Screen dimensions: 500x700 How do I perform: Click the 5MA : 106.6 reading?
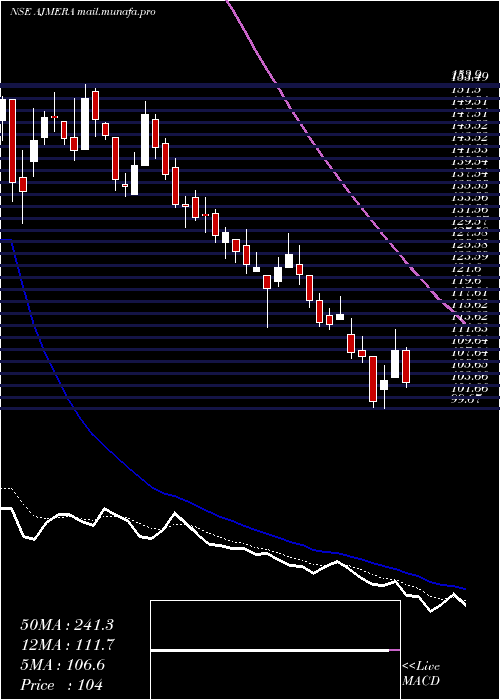click(62, 665)
